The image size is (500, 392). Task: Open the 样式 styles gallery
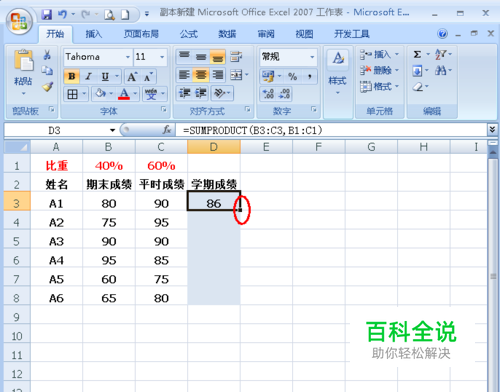point(338,72)
